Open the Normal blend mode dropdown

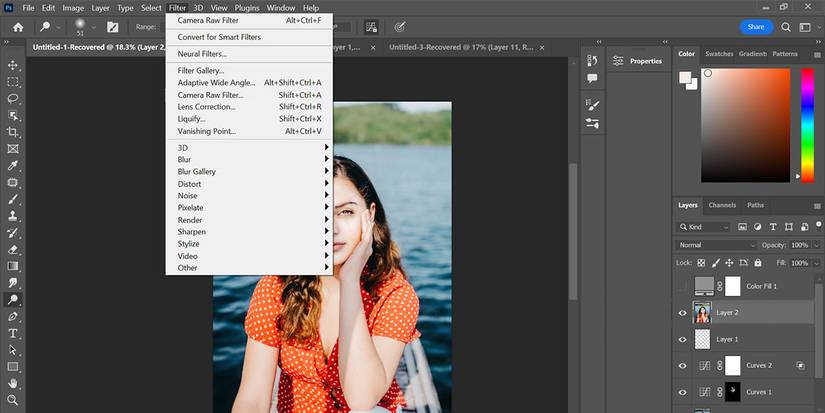tap(716, 245)
